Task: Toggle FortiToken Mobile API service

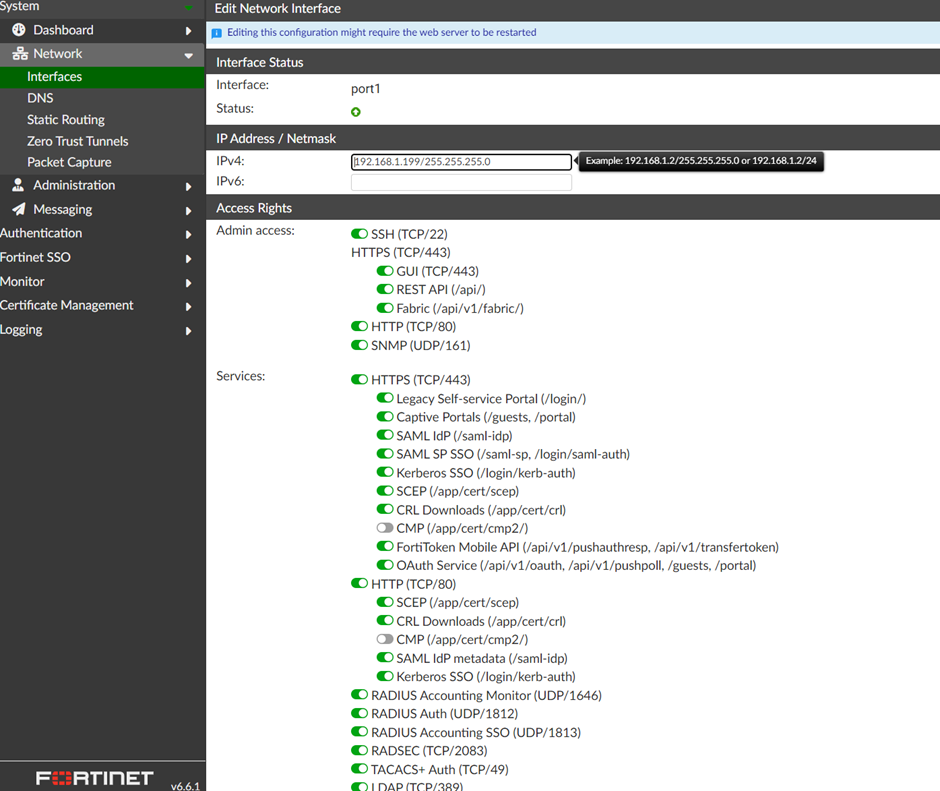Action: pyautogui.click(x=385, y=547)
